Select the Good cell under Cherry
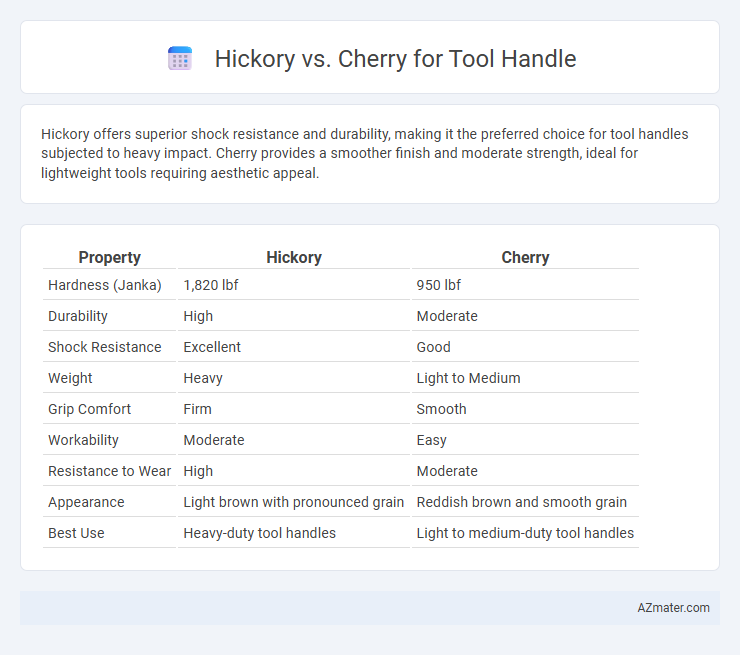Viewport: 740px width, 655px height. pos(525,347)
